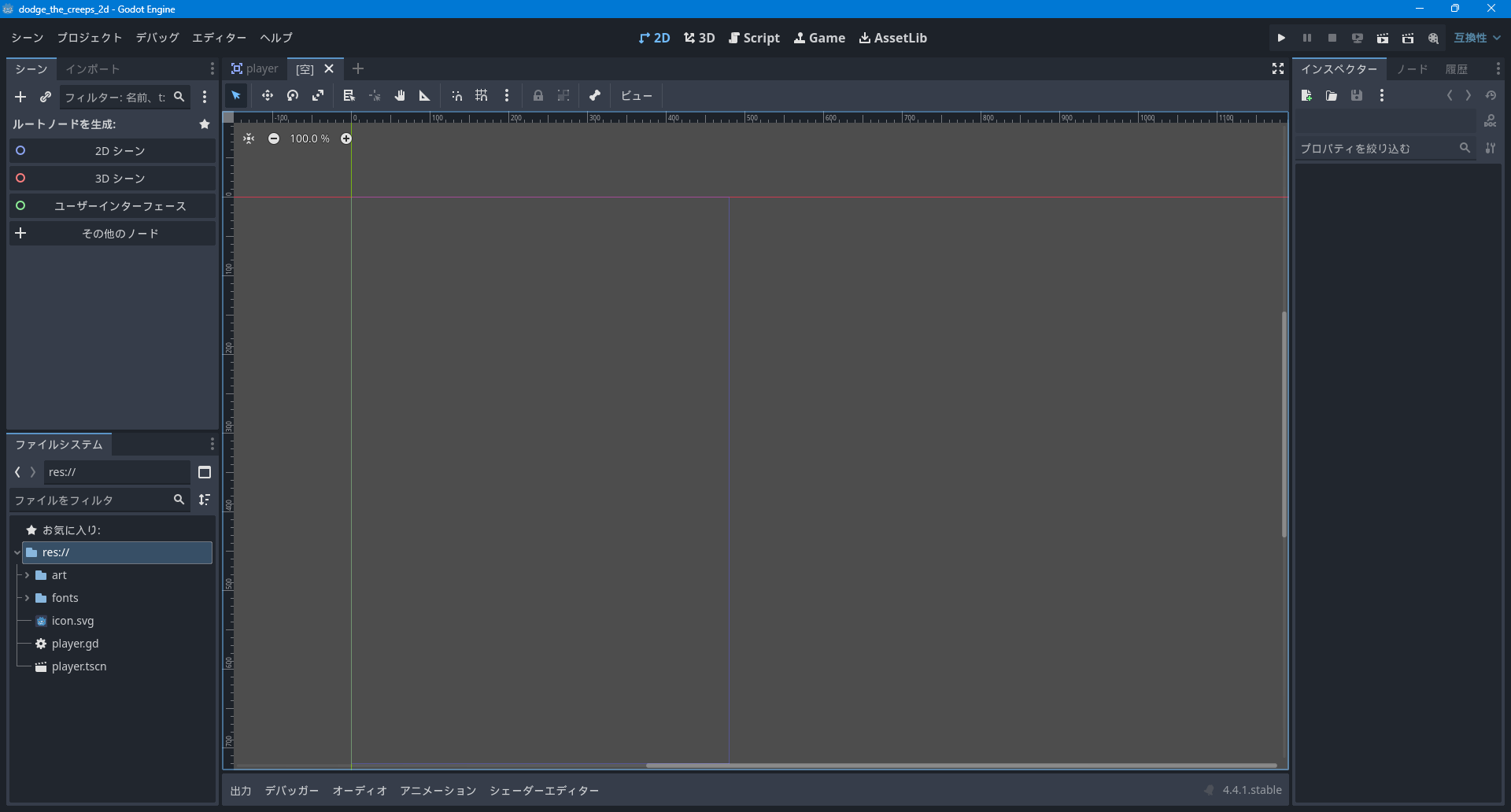1511x812 pixels.
Task: Open Movie Maker mode film reel icon
Action: (1433, 38)
